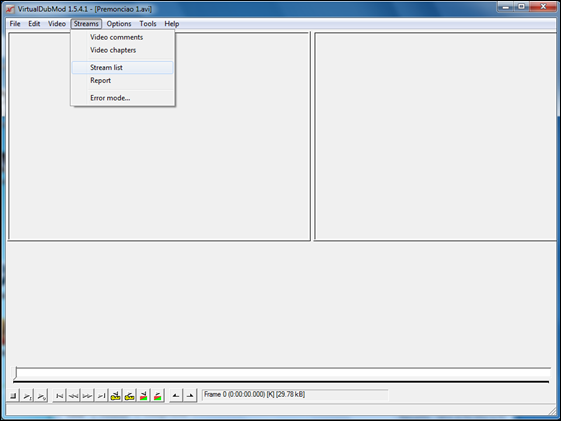Go to next key frame

(x=129, y=396)
